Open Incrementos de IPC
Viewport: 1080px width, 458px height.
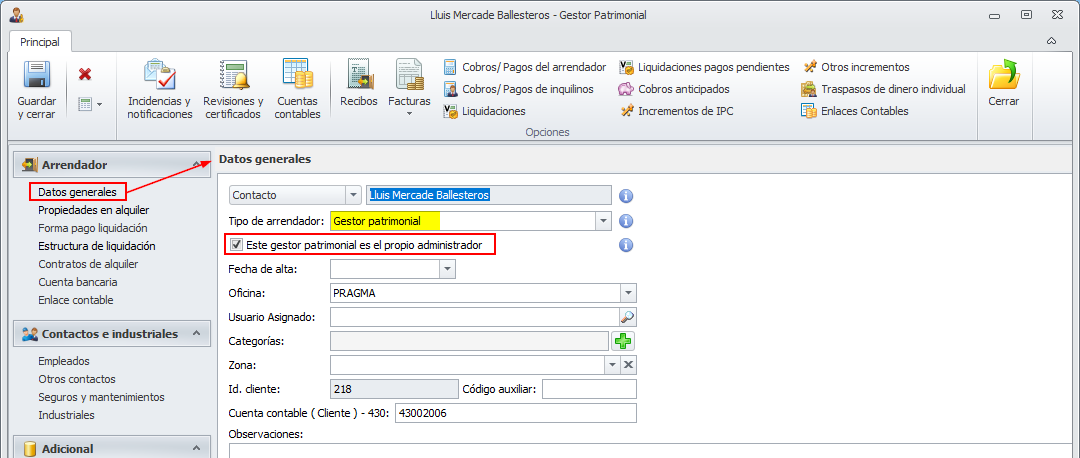(676, 111)
